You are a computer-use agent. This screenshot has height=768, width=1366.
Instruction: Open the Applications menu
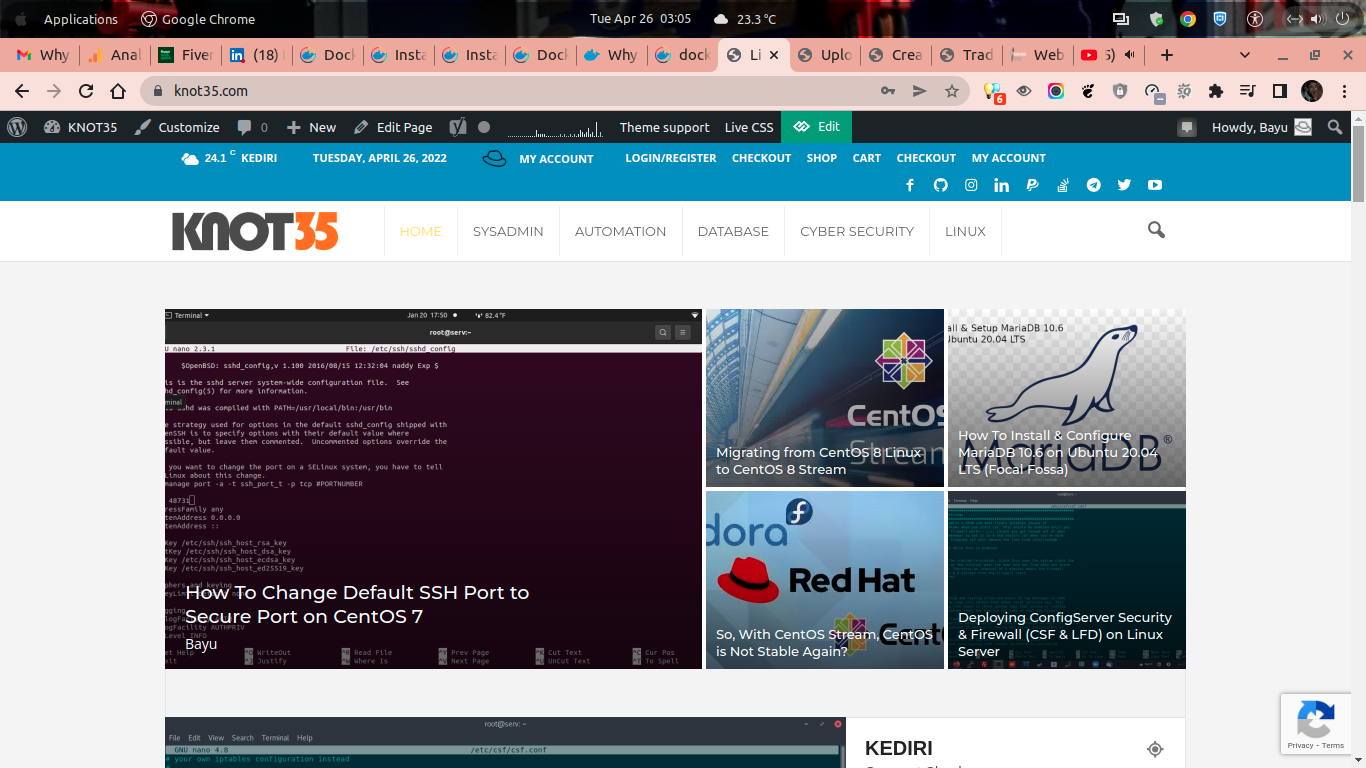point(81,19)
